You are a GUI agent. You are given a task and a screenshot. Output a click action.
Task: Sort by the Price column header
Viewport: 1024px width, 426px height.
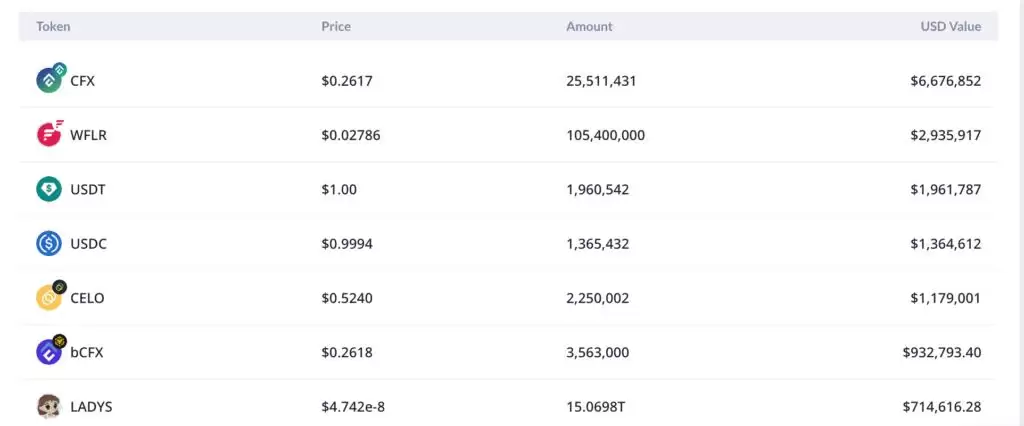tap(336, 27)
